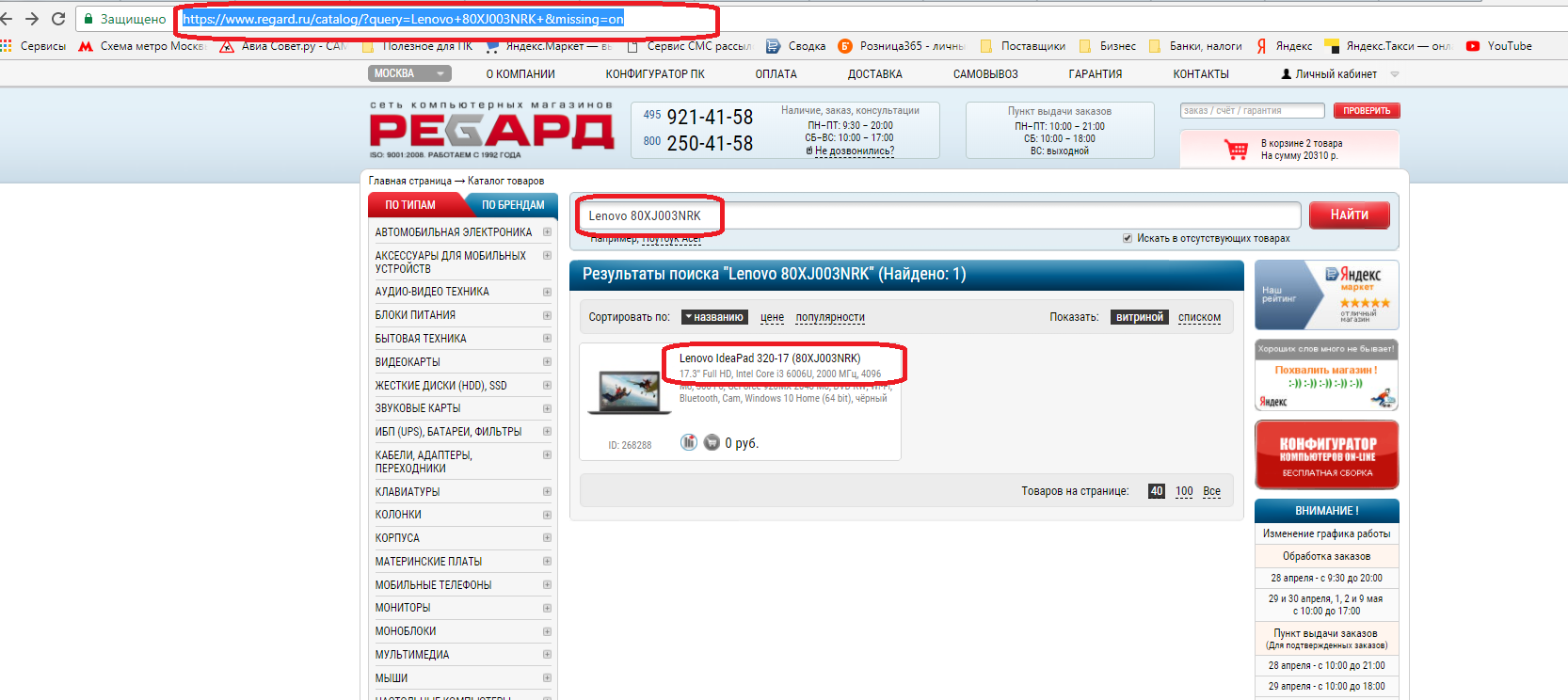The width and height of the screenshot is (1568, 700).
Task: Open the Схема метро Москвы bookmark
Action: point(141,46)
